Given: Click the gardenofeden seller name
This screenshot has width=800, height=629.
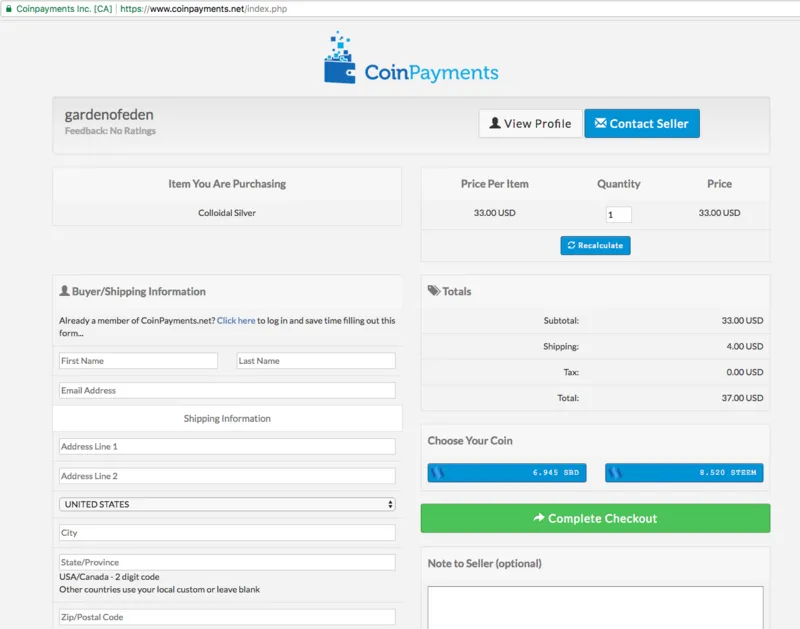Looking at the screenshot, I should (109, 115).
